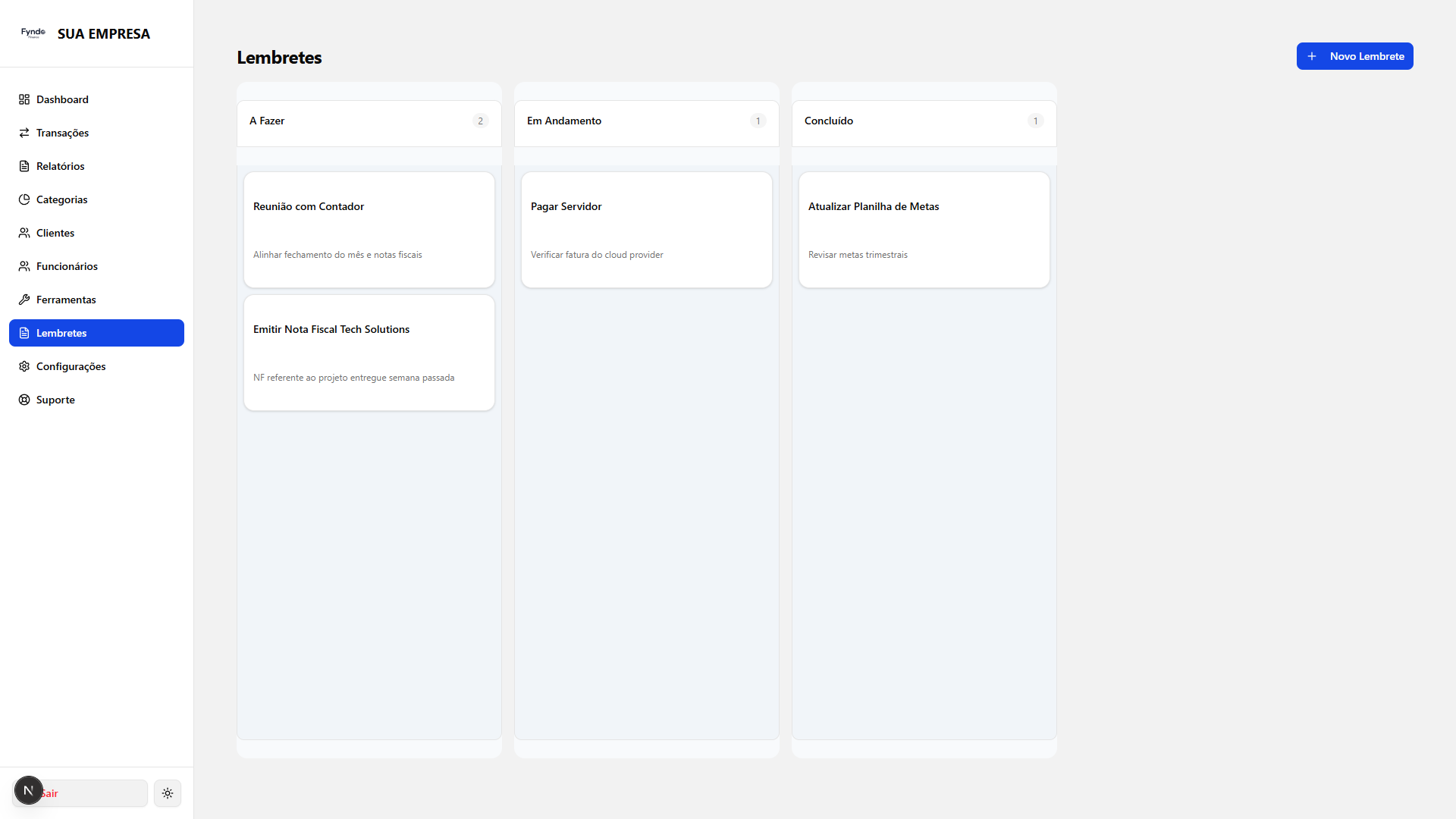
Task: Click the Clientes people icon
Action: point(24,233)
